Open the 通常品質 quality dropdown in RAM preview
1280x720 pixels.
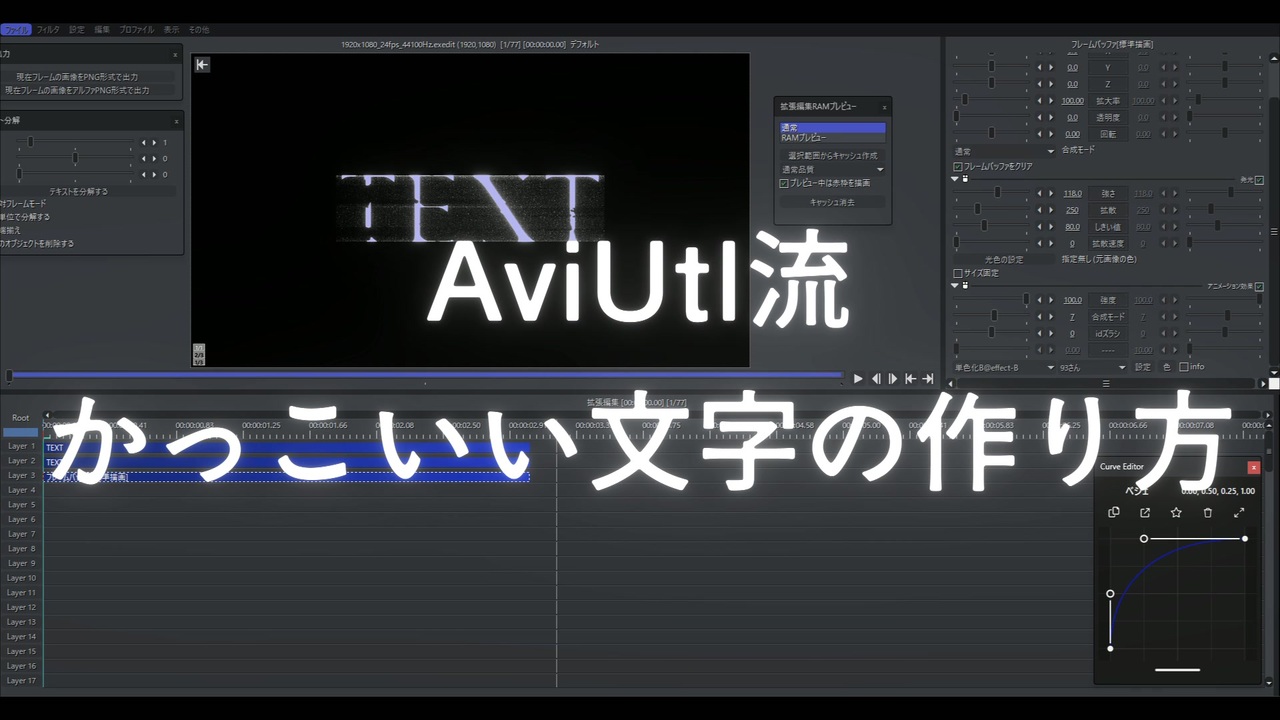coord(830,169)
